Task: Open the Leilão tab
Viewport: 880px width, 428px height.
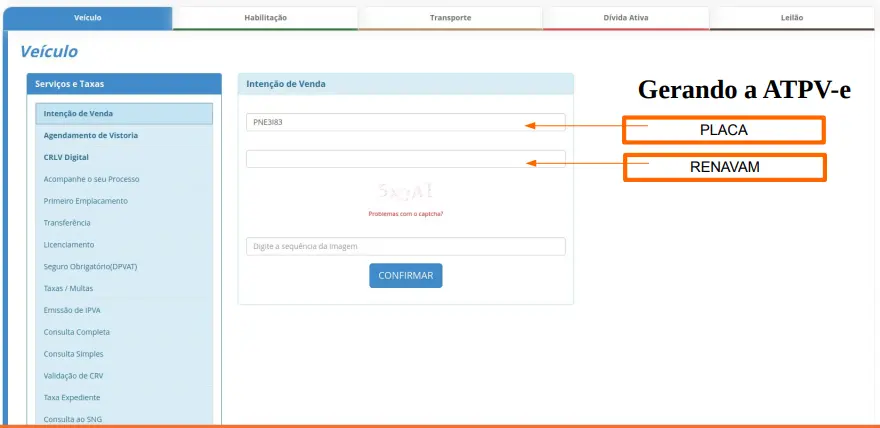Action: (x=793, y=18)
